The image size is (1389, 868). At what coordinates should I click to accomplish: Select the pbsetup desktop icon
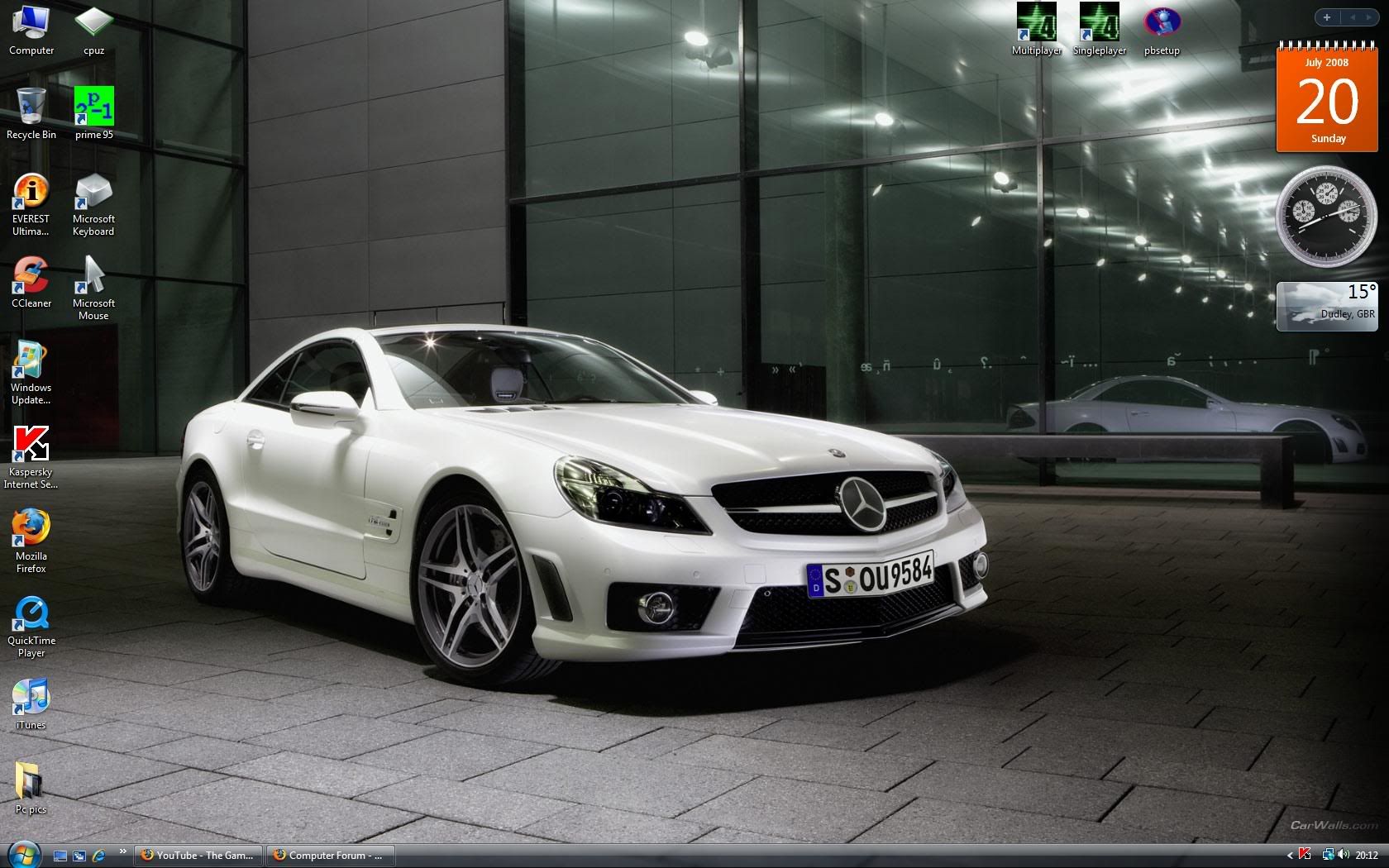click(1162, 30)
